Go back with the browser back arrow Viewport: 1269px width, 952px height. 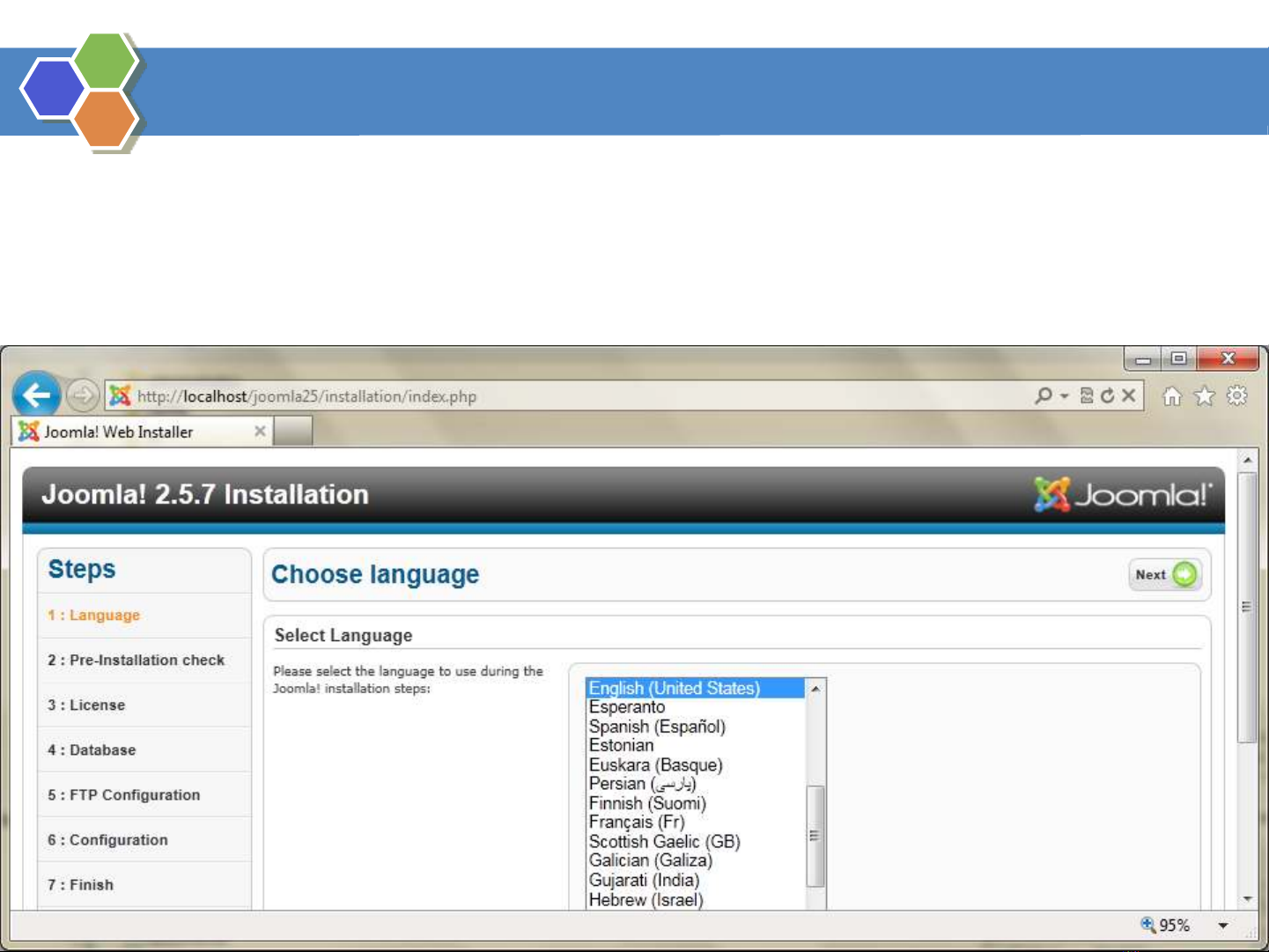click(x=36, y=395)
